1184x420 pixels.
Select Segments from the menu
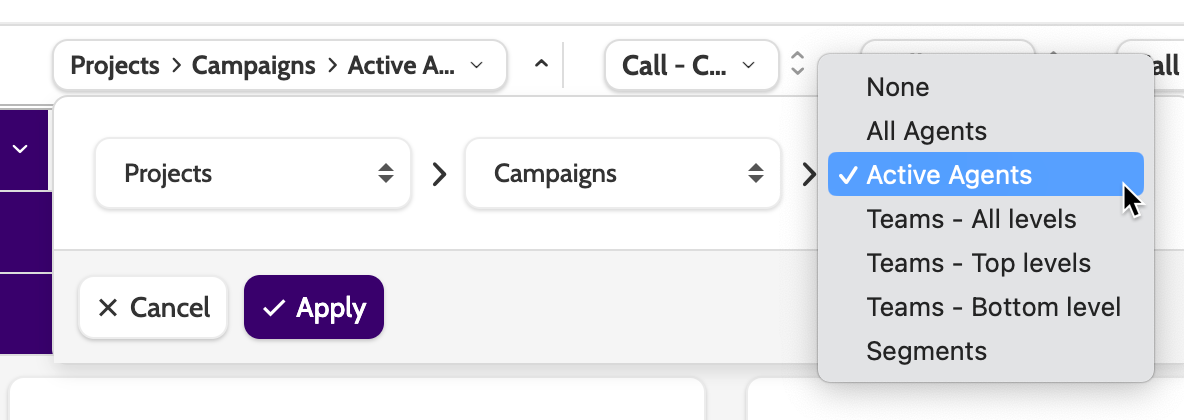click(926, 351)
